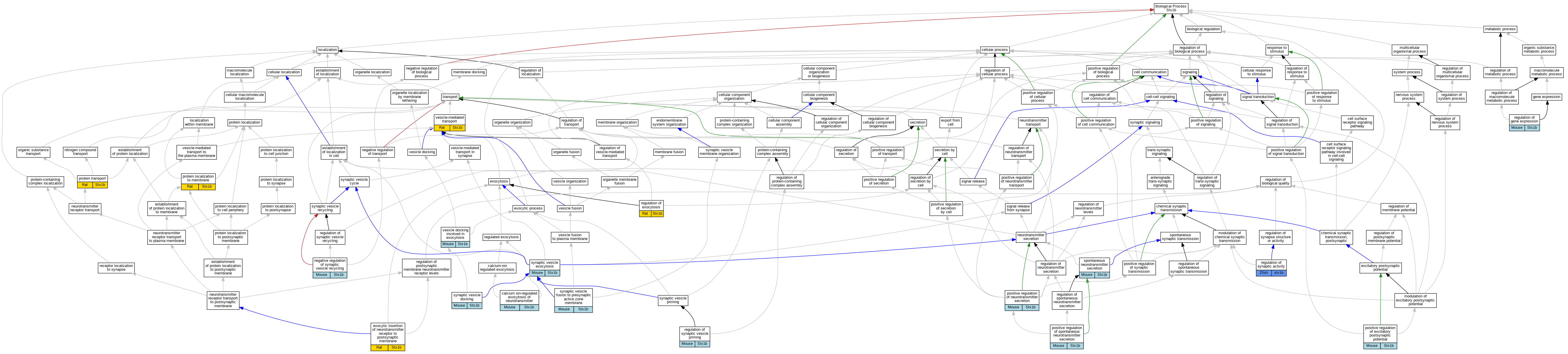Click the 'organelle localization' node
1568x354 pixels.
click(x=372, y=72)
